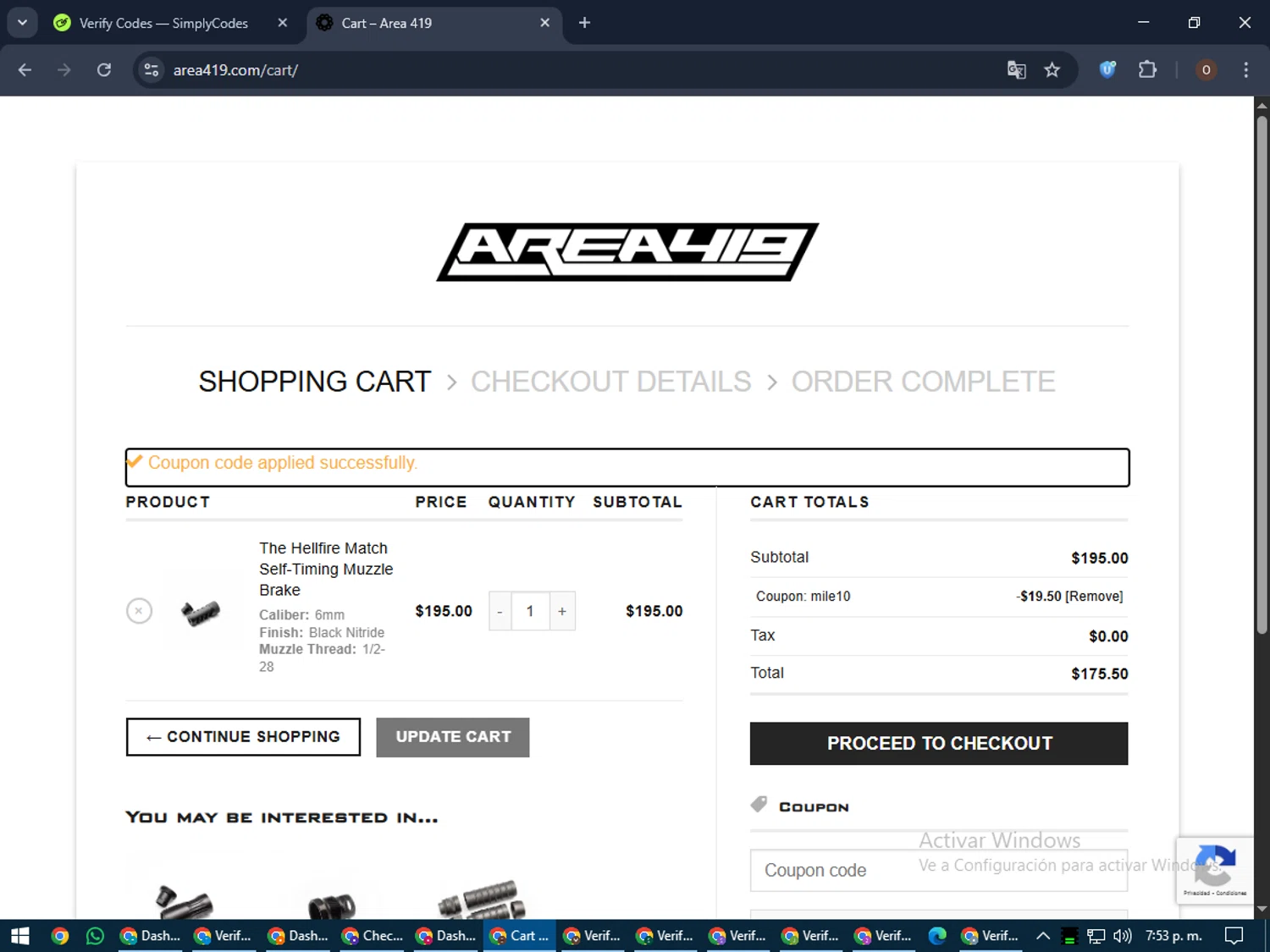This screenshot has width=1270, height=952.
Task: Increase quantity with the plus button
Action: coord(562,611)
